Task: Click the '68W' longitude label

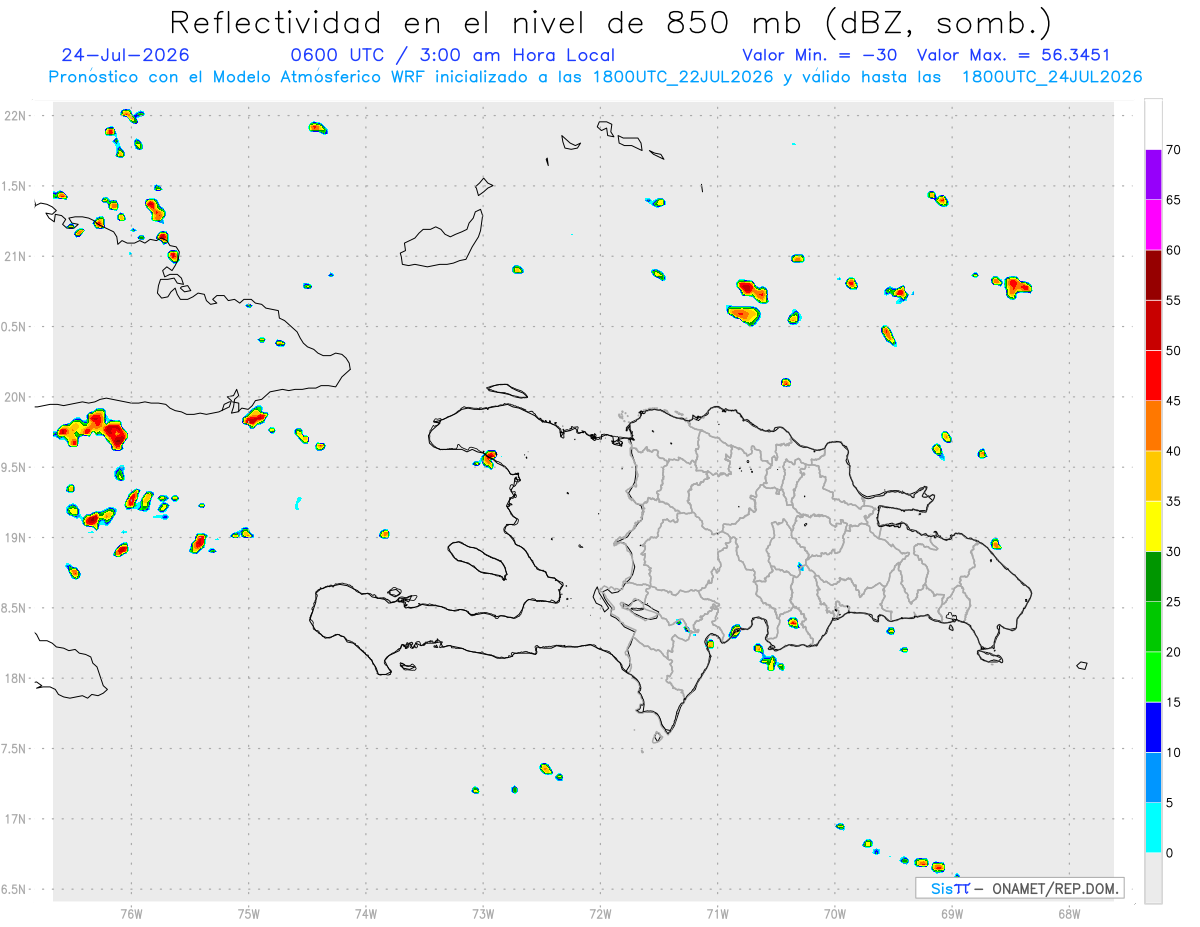Action: point(1069,915)
